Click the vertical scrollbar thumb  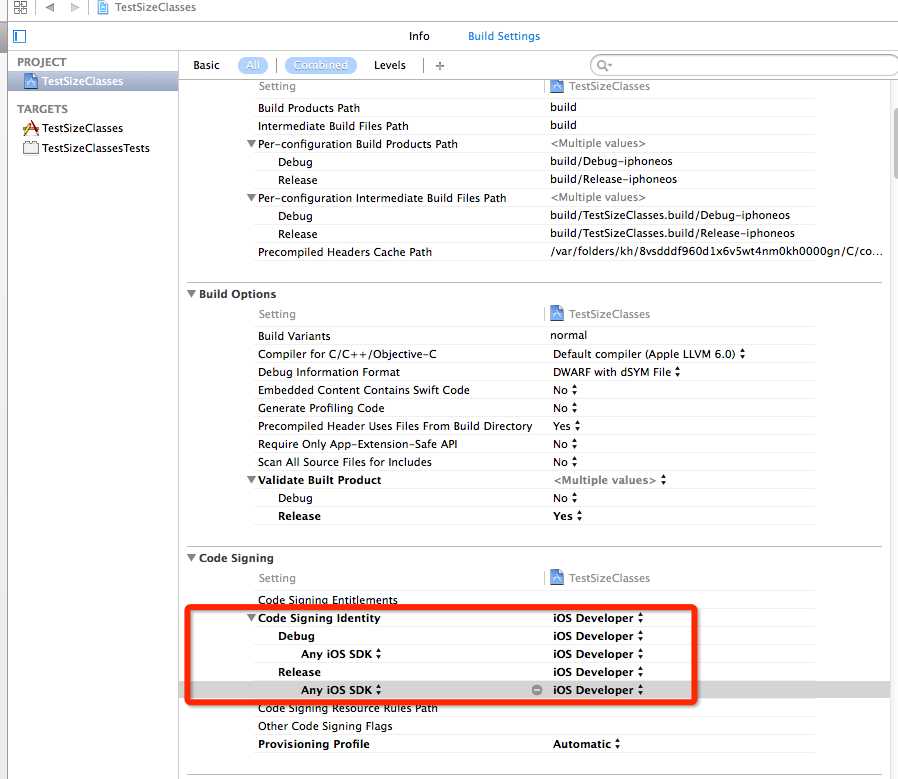point(895,143)
